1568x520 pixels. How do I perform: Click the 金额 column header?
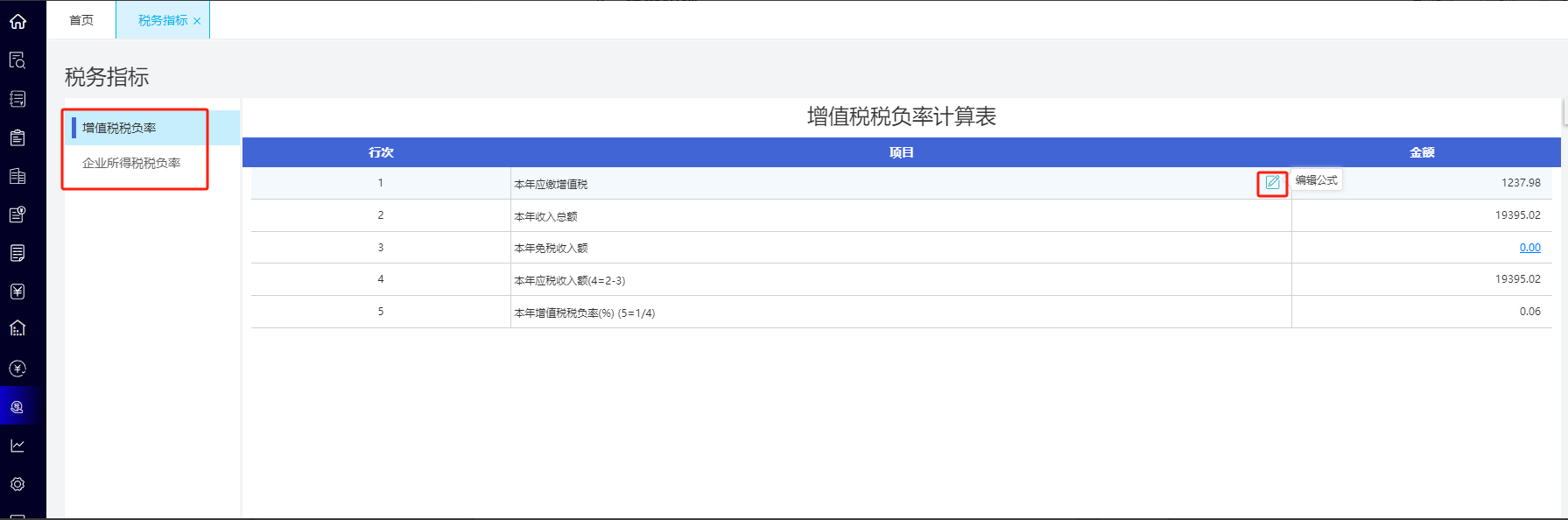click(x=1422, y=152)
